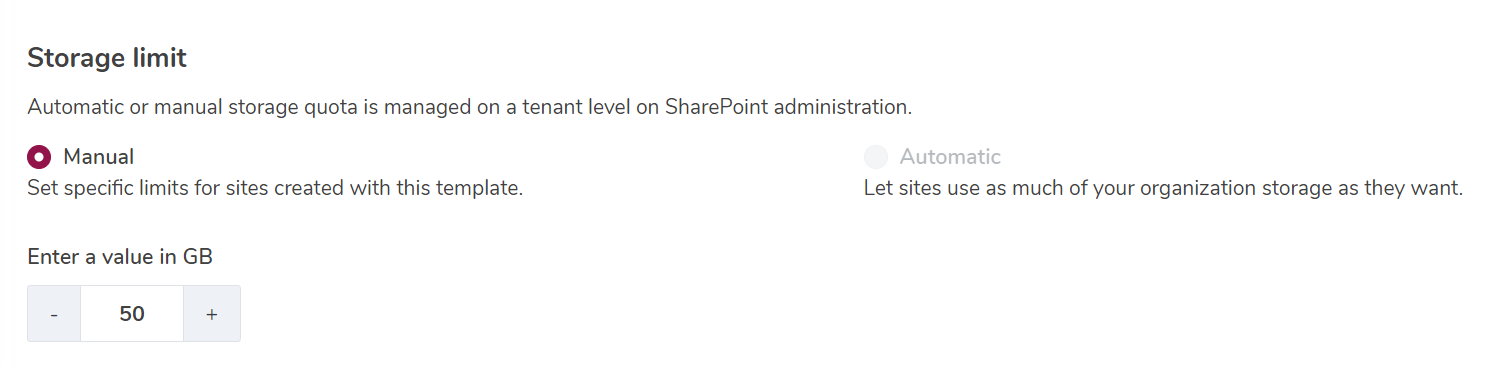
Task: Click the 'Let sites use as much' description
Action: point(1164,188)
